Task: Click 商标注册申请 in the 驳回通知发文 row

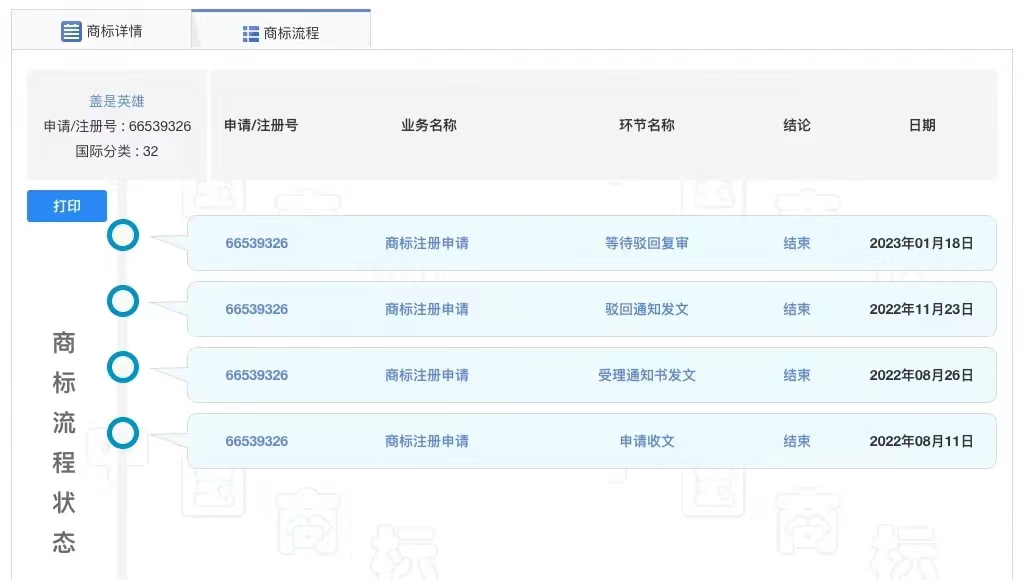Action: pyautogui.click(x=426, y=309)
